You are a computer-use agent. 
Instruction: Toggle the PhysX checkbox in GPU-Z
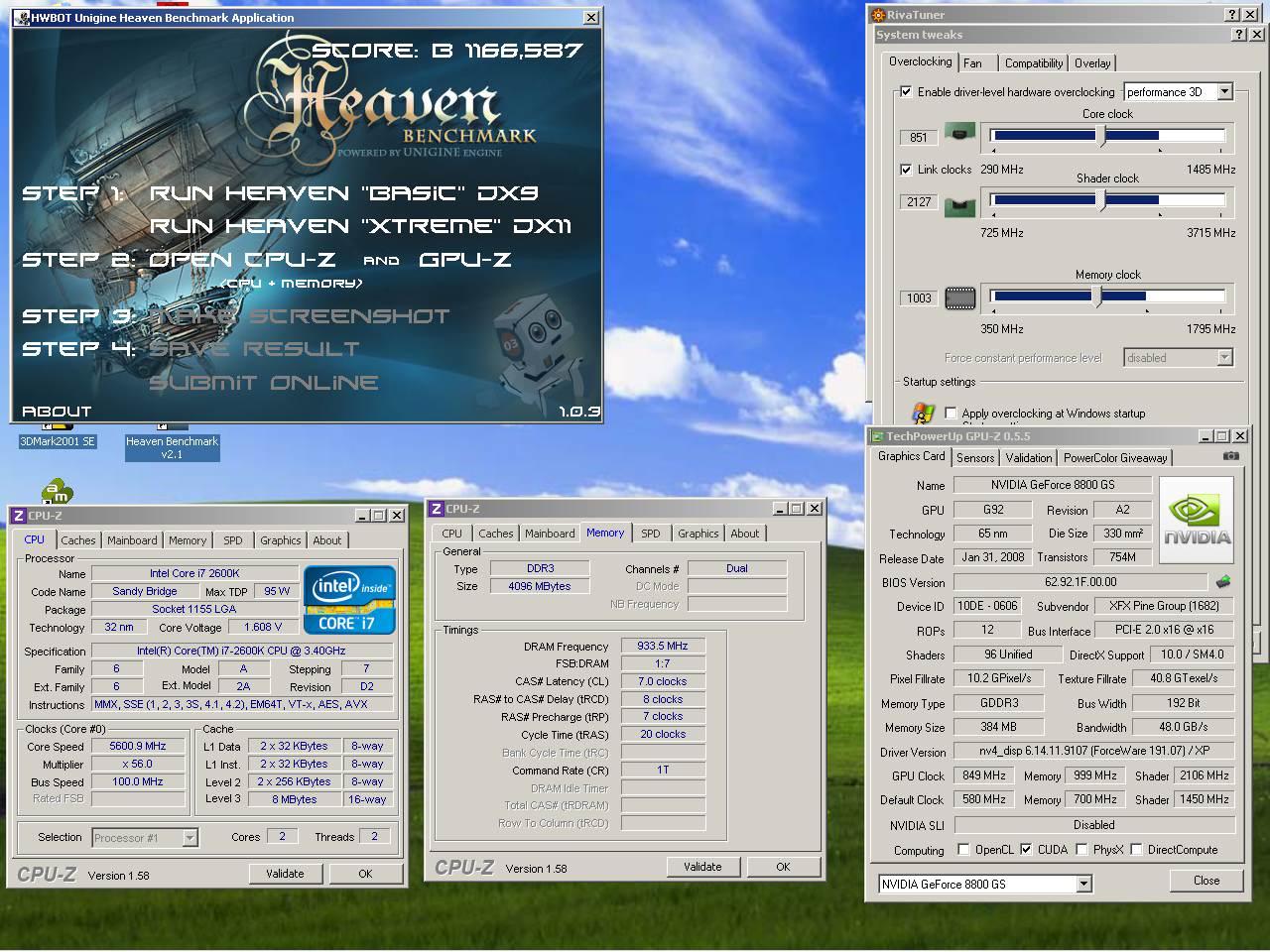click(x=1082, y=849)
